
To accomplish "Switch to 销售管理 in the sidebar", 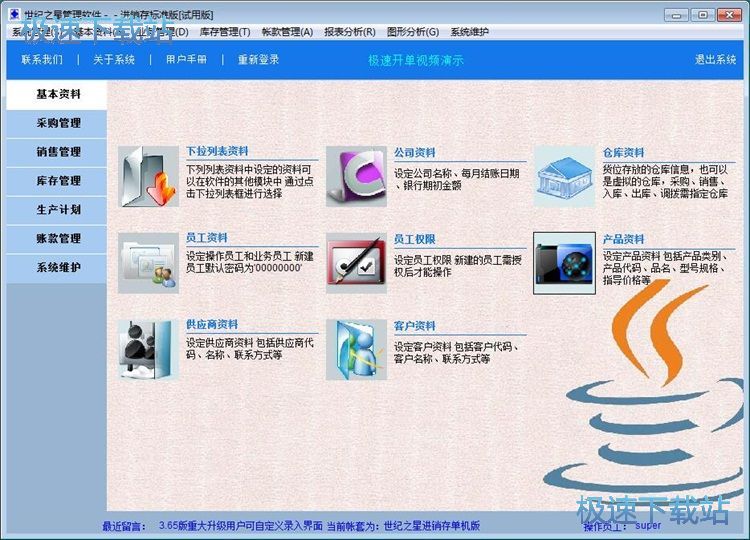I will pyautogui.click(x=57, y=152).
